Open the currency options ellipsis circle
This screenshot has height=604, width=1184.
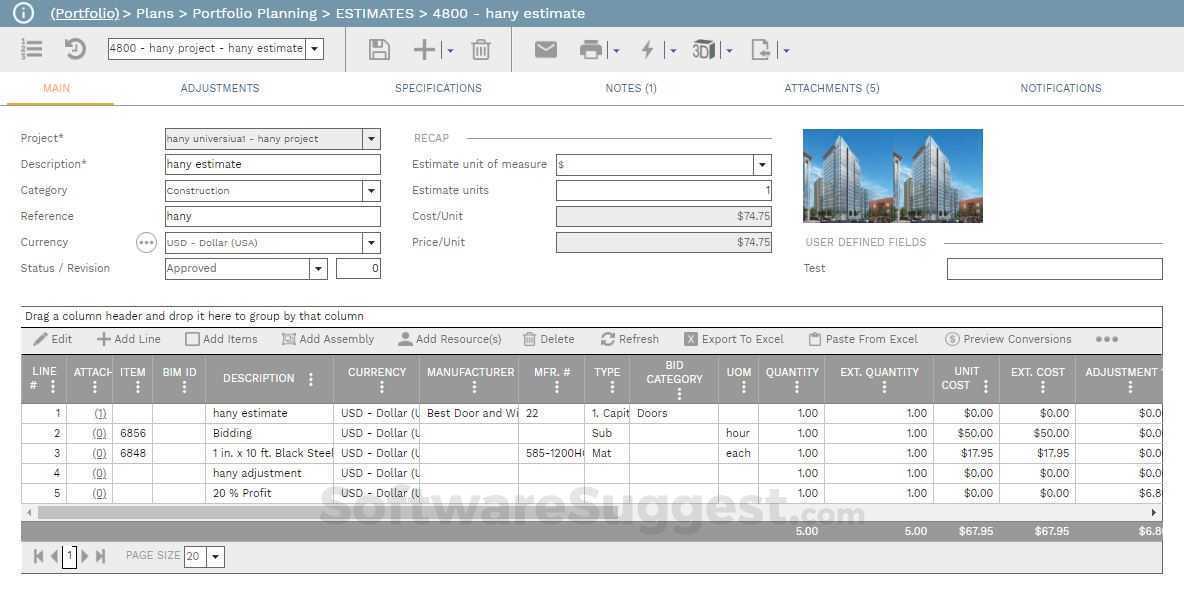point(146,242)
